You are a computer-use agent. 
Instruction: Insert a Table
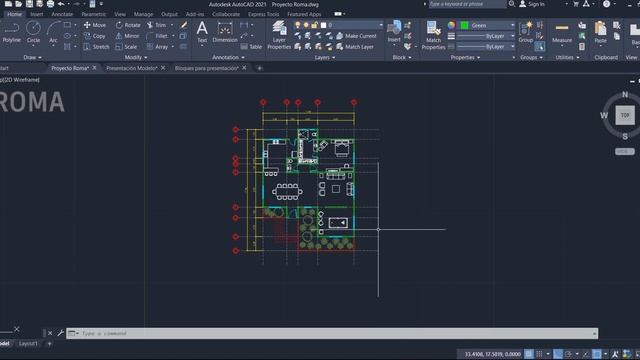click(251, 47)
